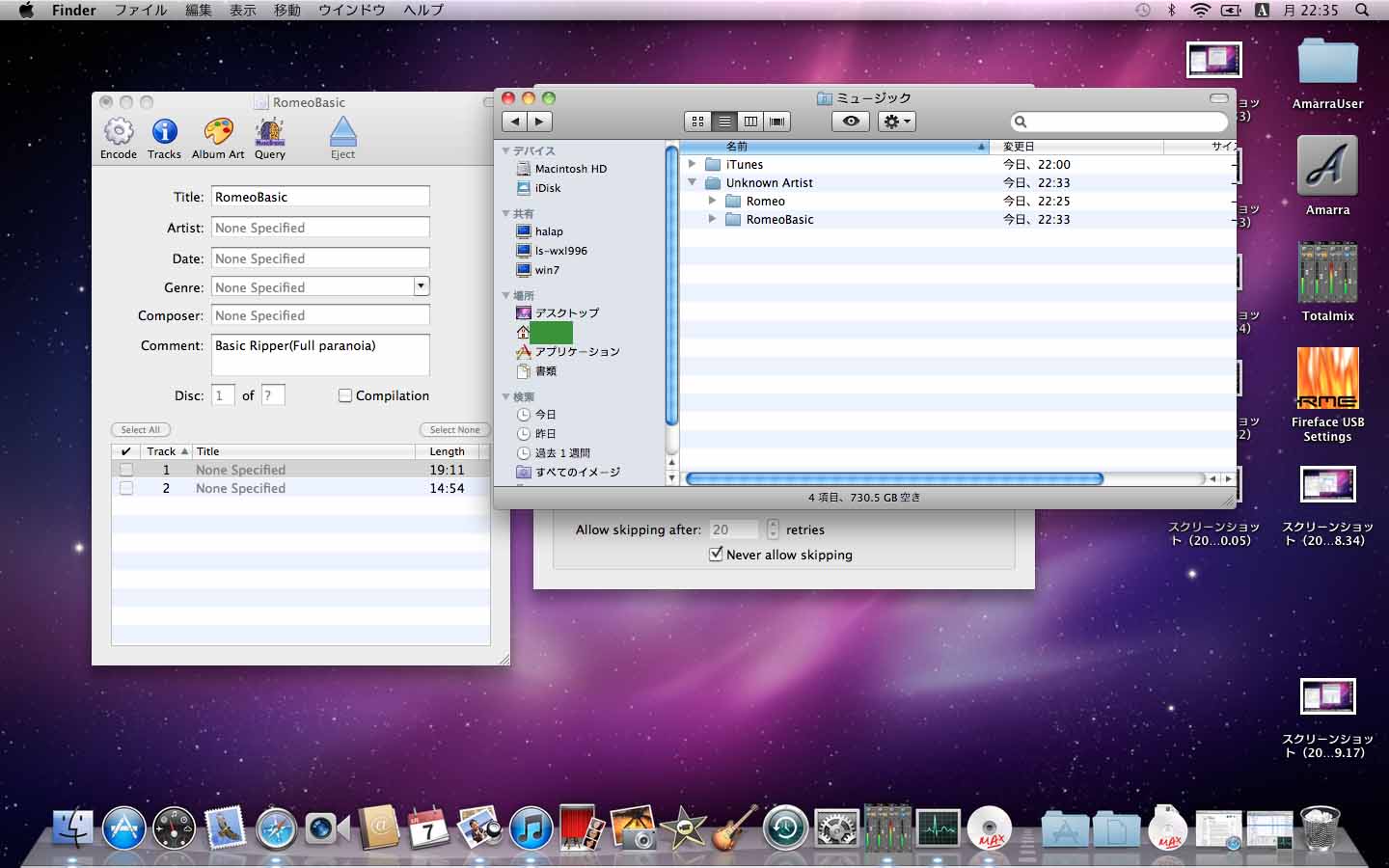Open the ウインドウ menu
The image size is (1389, 868).
click(x=352, y=10)
